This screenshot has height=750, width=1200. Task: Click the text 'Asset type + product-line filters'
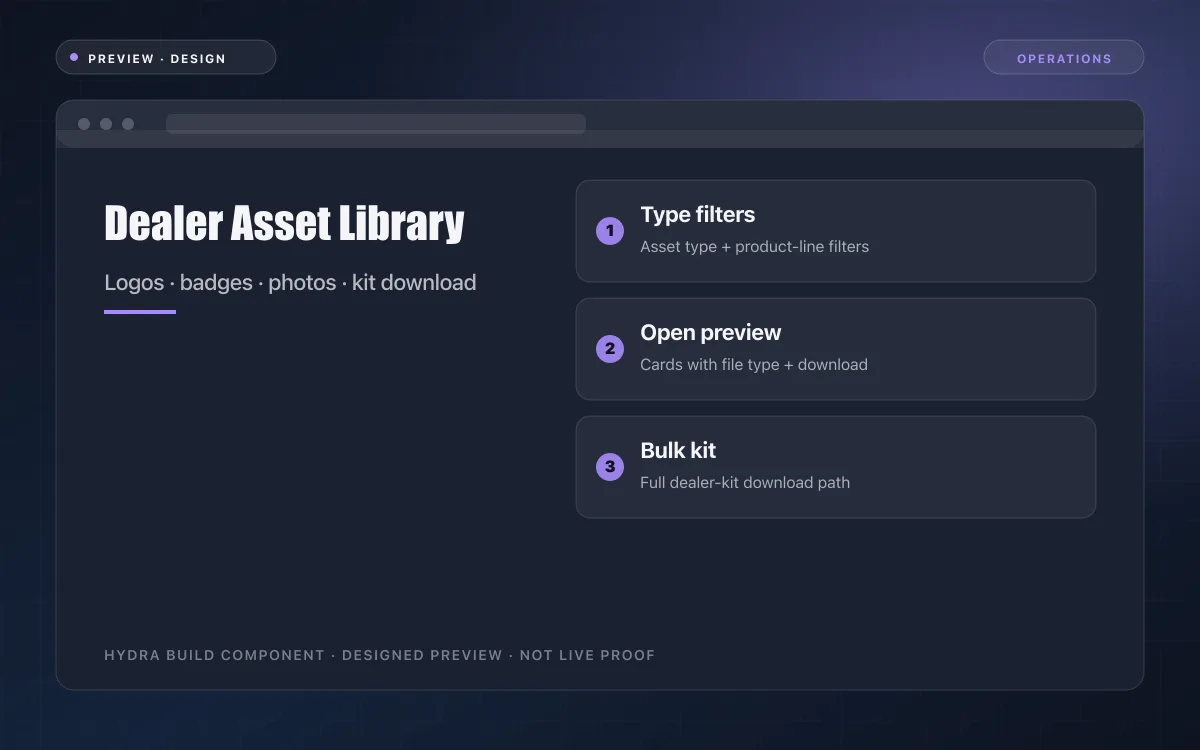754,247
